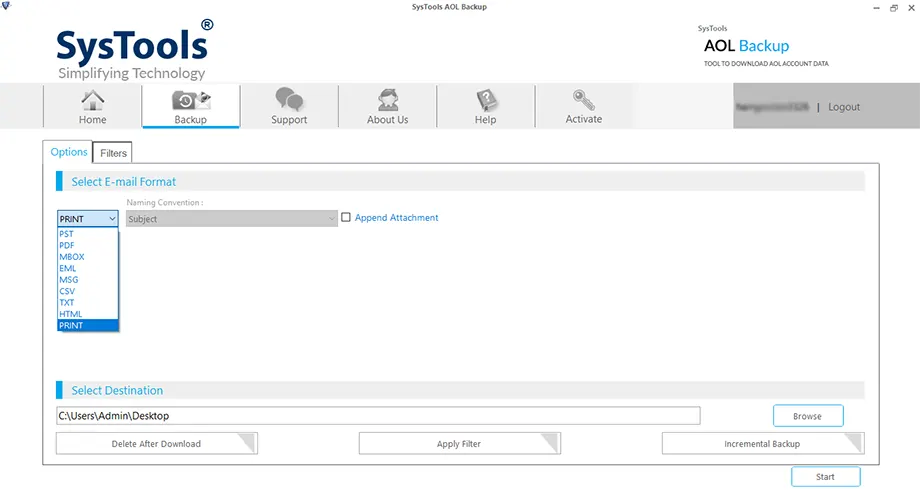Enable the Append Attachment checkbox
The height and width of the screenshot is (490, 920).
[346, 217]
